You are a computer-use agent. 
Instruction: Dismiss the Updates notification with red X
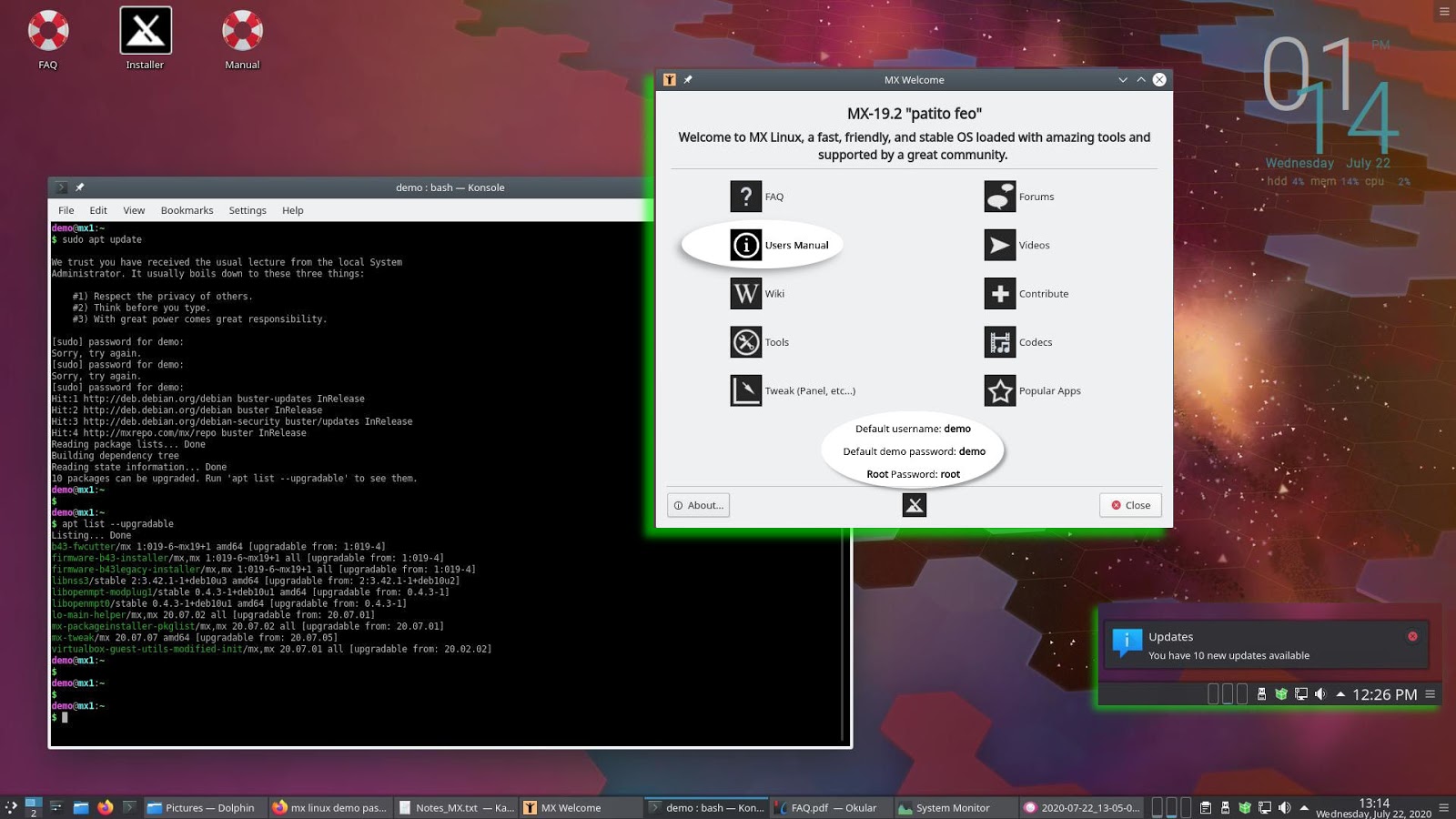tap(1412, 636)
